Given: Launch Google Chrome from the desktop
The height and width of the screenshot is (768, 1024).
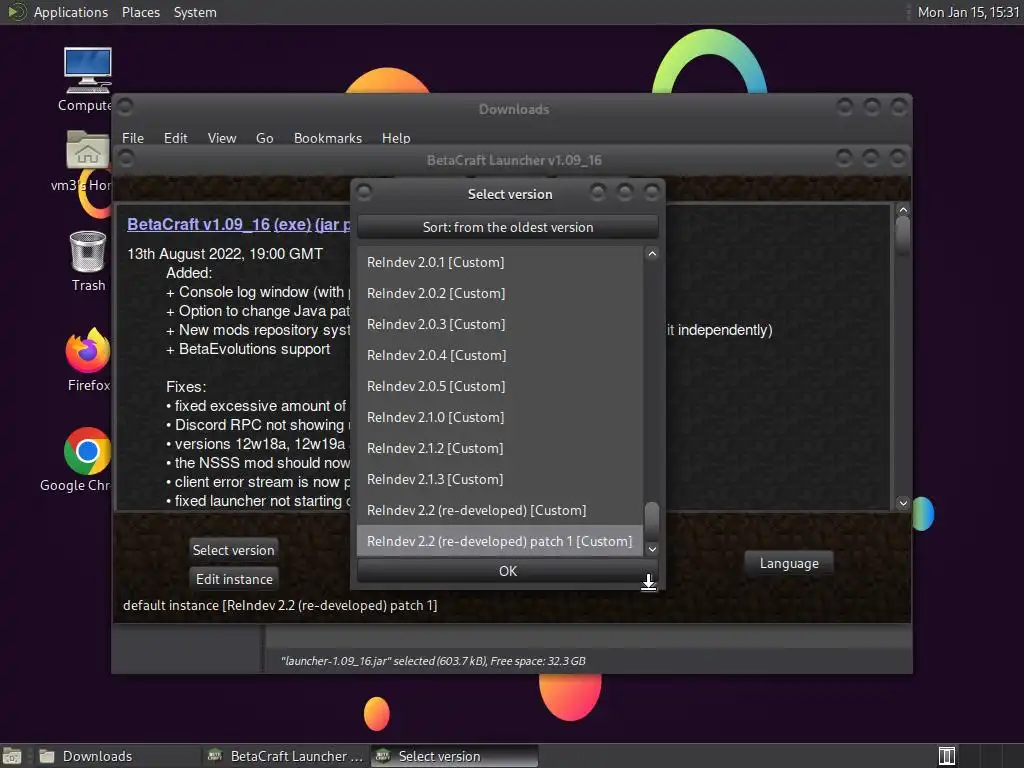Looking at the screenshot, I should (x=88, y=451).
